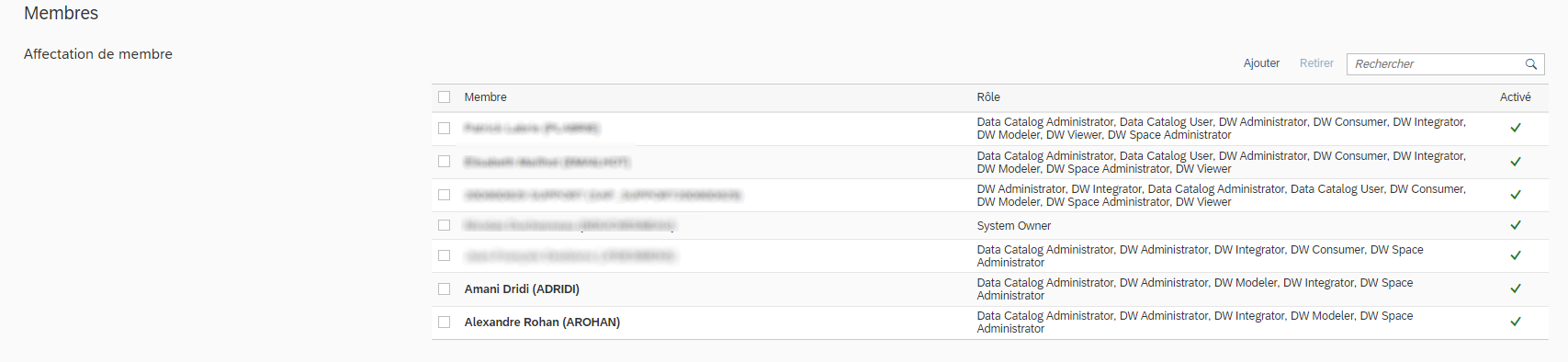Tick the select-all checkbox in the Membre header
The width and height of the screenshot is (1568, 362).
(x=445, y=97)
